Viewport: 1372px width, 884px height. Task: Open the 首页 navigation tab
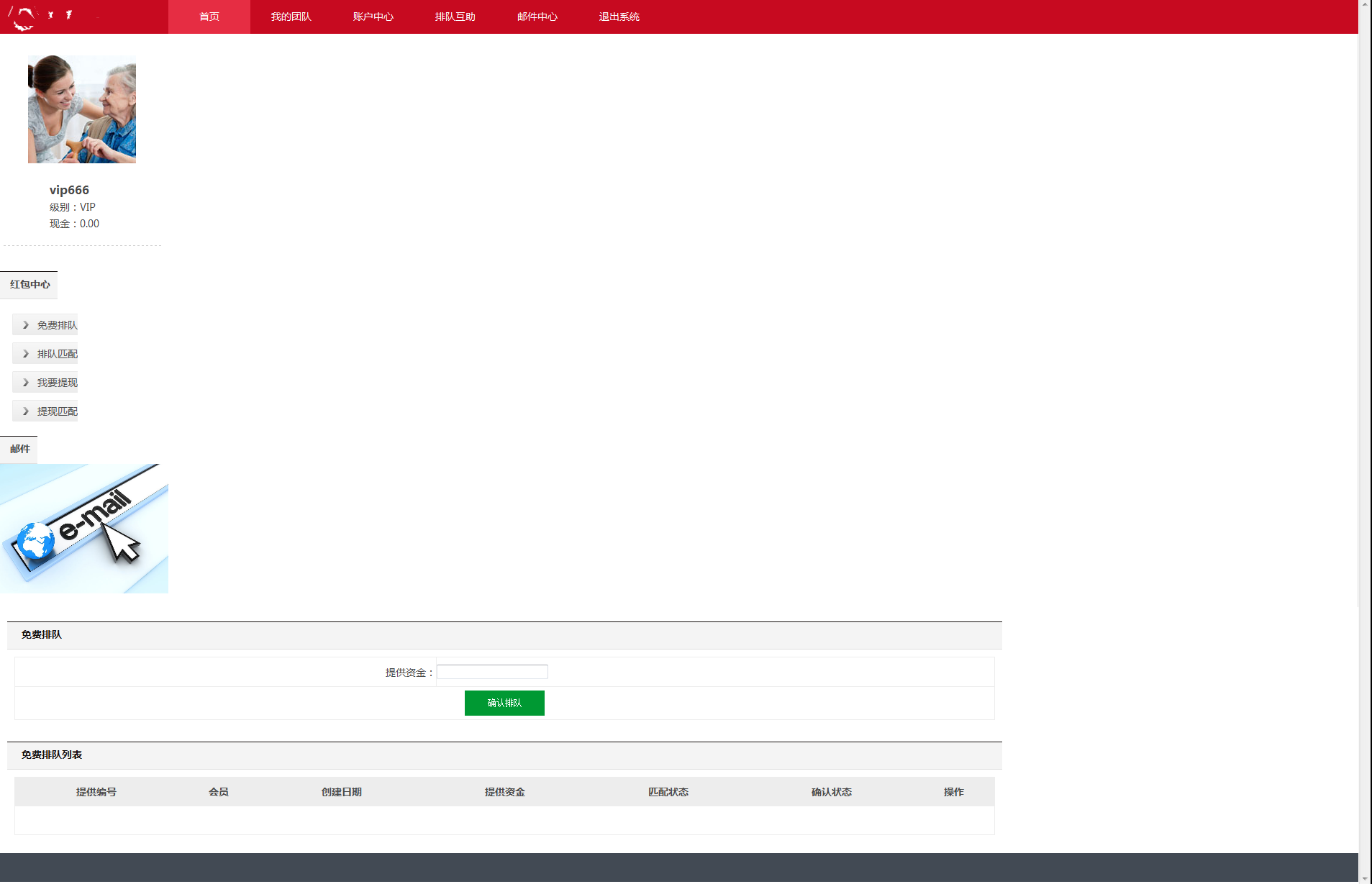pos(209,17)
